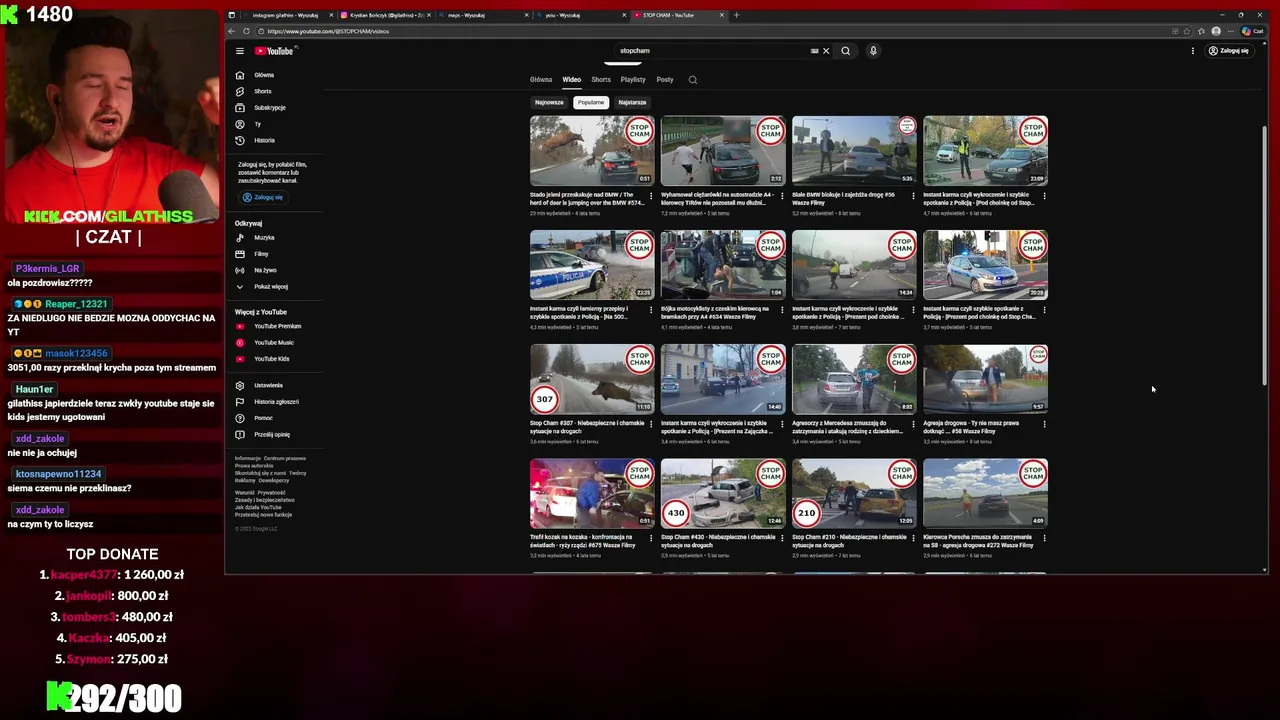Open options menu for Stop Cham #430 video
Viewport: 1280px width, 720px height.
pos(782,538)
